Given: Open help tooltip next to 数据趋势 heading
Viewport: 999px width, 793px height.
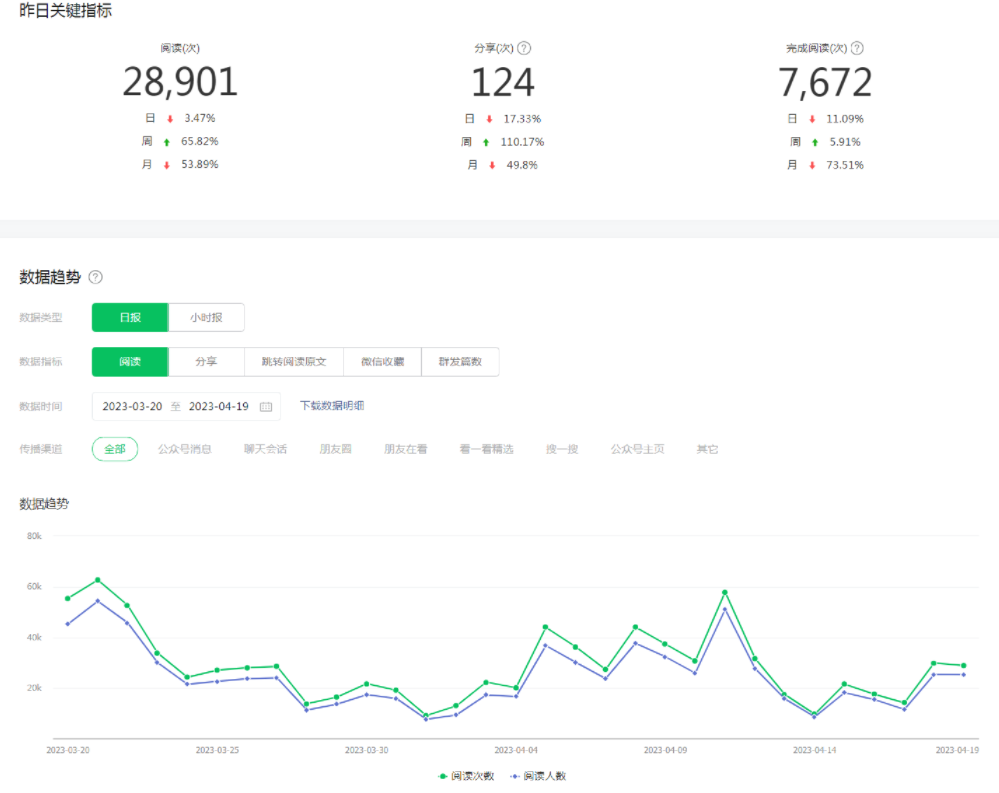Looking at the screenshot, I should 96,277.
